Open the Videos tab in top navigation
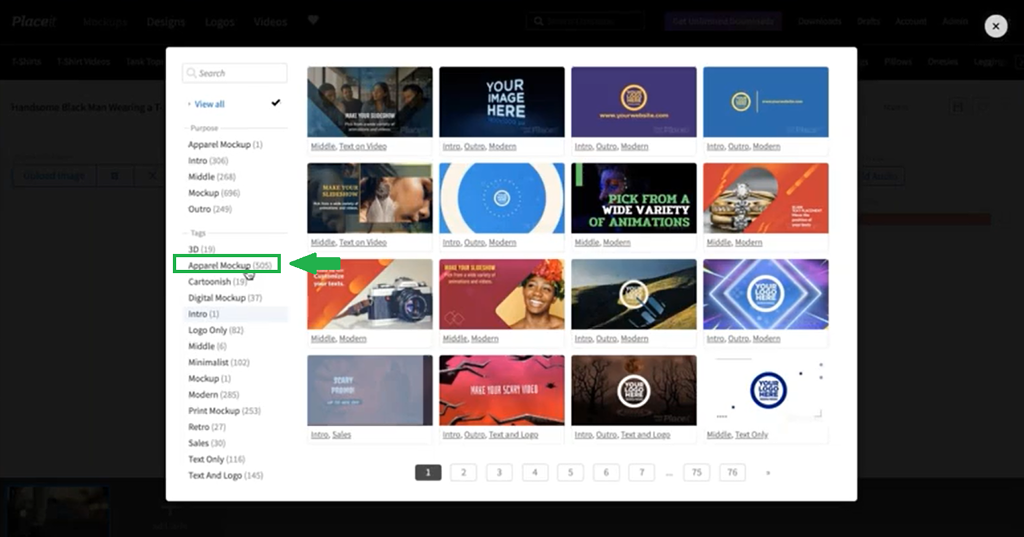Screen dimensions: 1024x537 coord(270,21)
